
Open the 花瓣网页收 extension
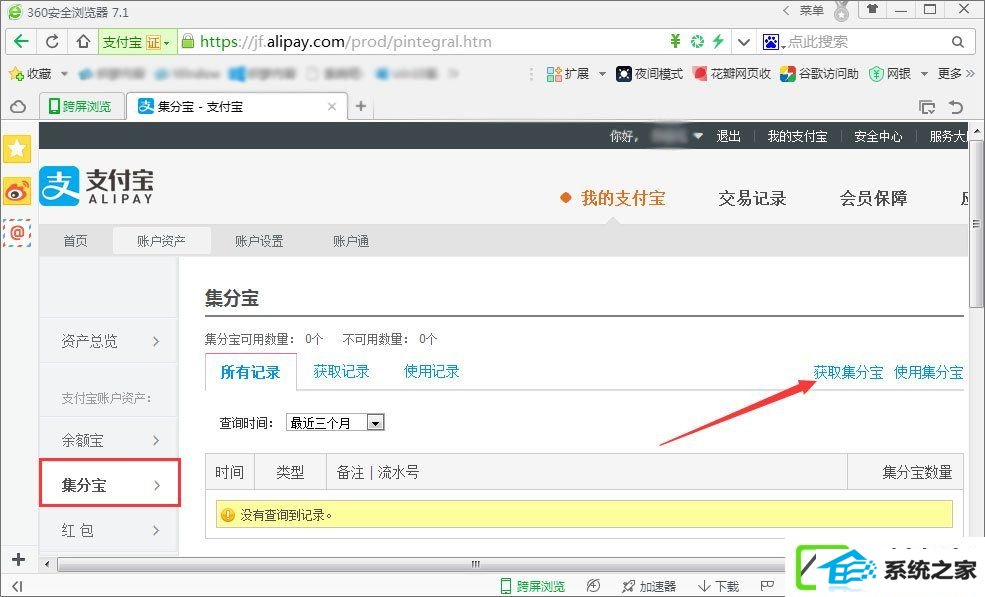(x=732, y=74)
